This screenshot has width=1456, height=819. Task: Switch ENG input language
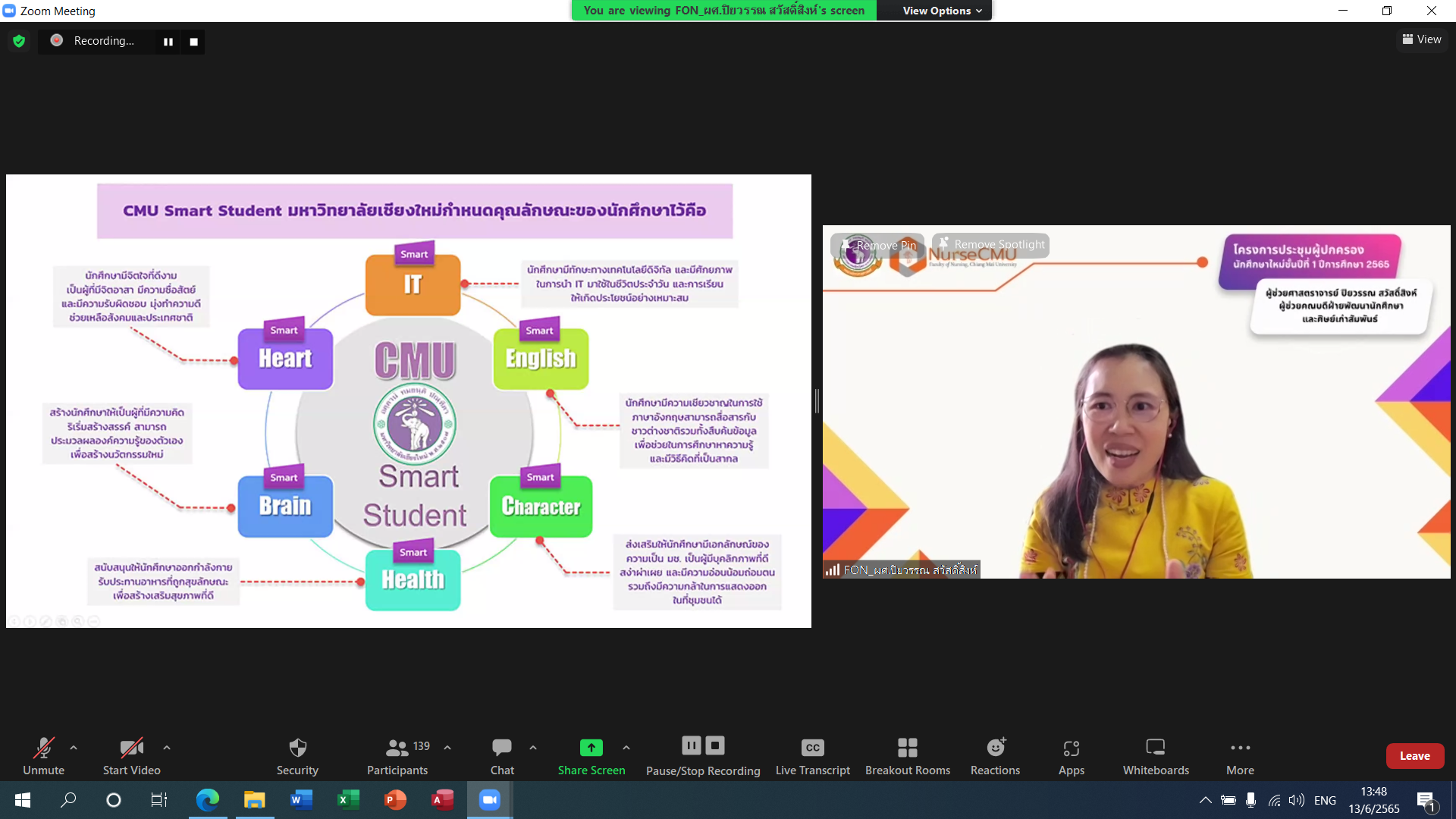click(1325, 800)
